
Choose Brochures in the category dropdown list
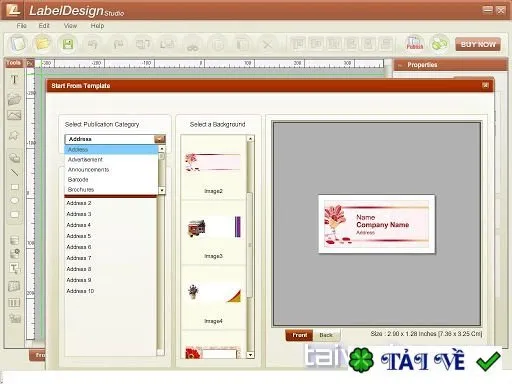tap(111, 190)
